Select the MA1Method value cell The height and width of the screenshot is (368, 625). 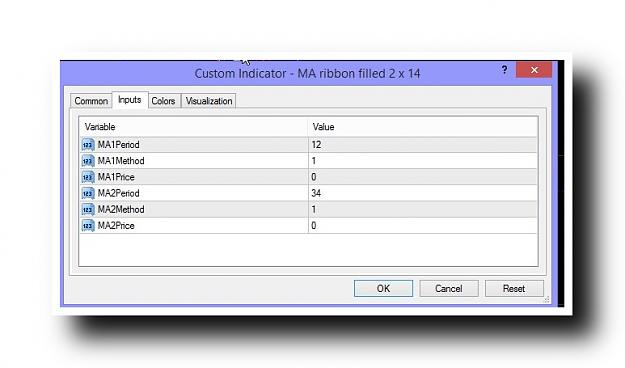point(423,161)
